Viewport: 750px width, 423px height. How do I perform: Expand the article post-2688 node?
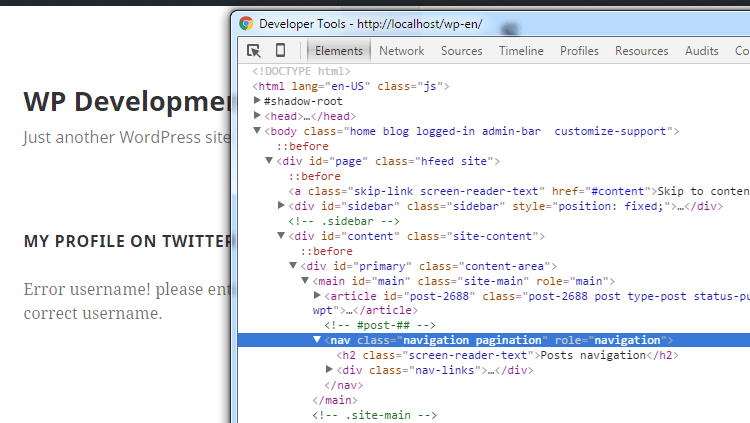[x=317, y=295]
